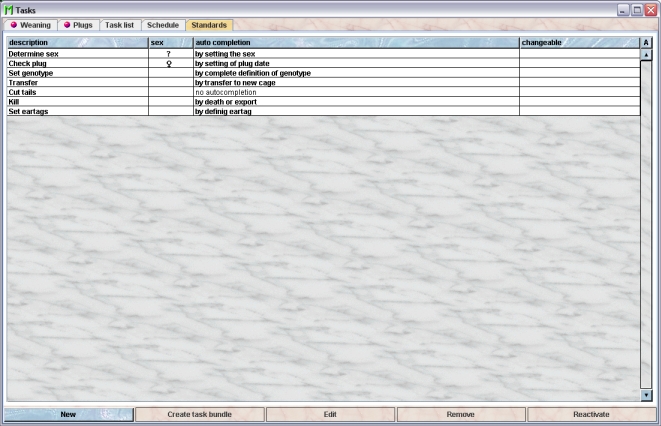Screen dimensions: 661x426
Task: Select the Set genotype task row
Action: coord(76,73)
